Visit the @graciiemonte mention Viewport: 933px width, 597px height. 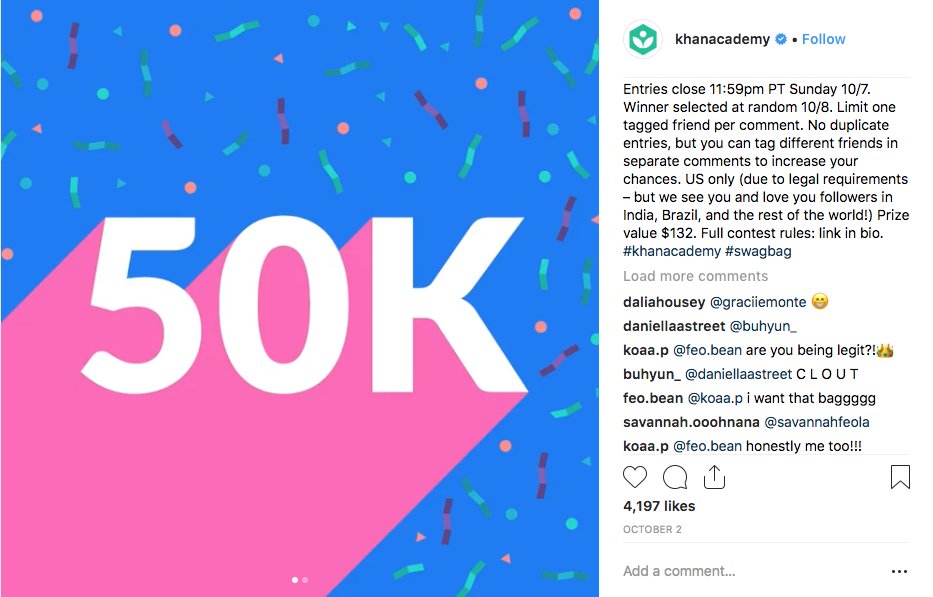tap(757, 302)
